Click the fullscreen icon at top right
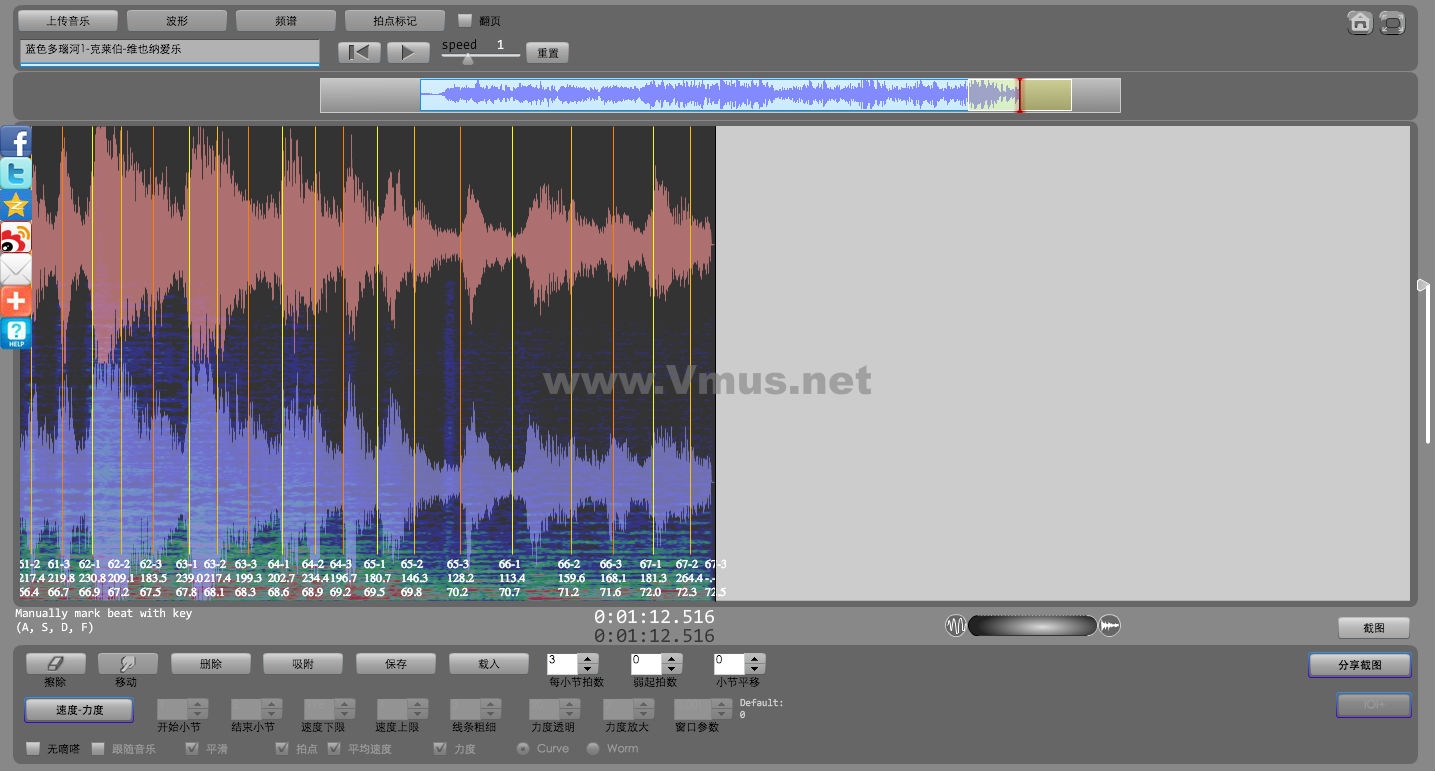Image resolution: width=1435 pixels, height=771 pixels. click(1392, 23)
